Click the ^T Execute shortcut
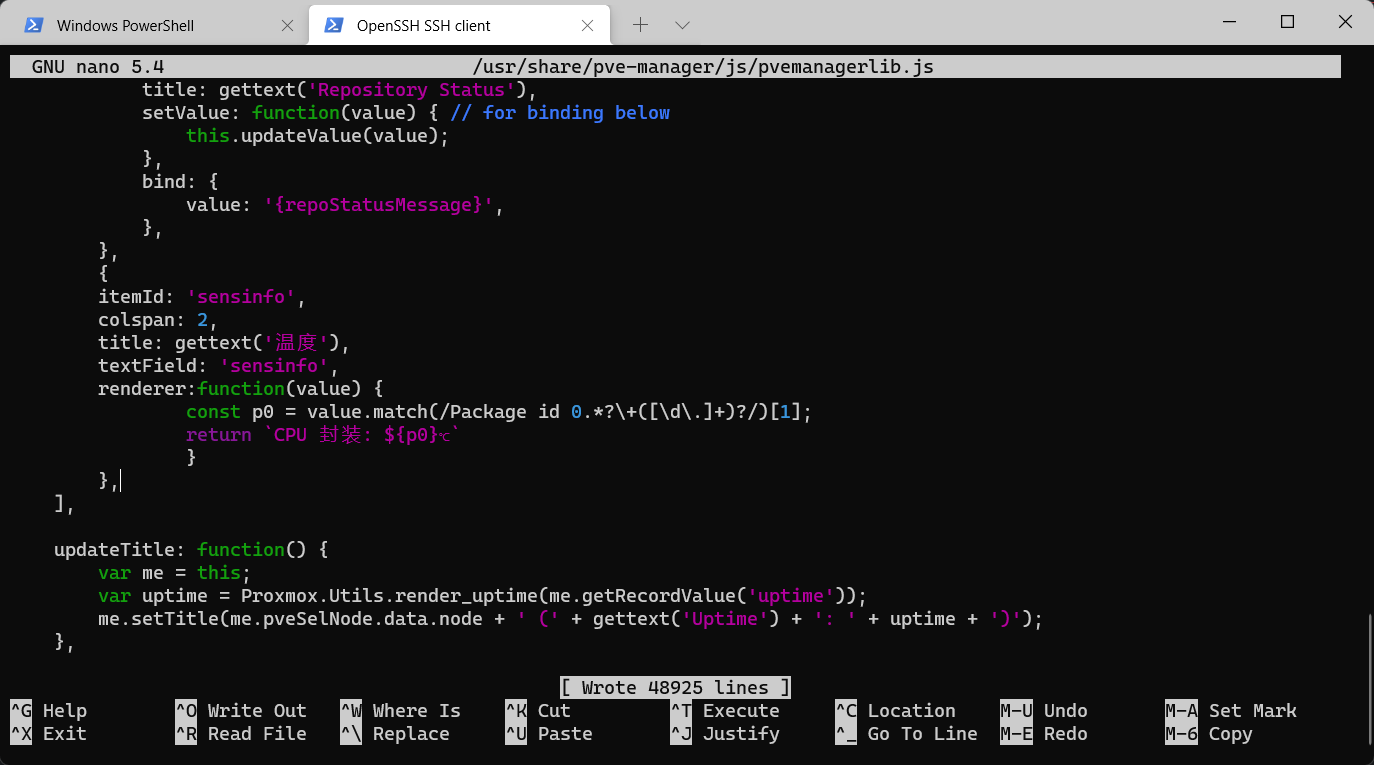1374x765 pixels. click(725, 711)
